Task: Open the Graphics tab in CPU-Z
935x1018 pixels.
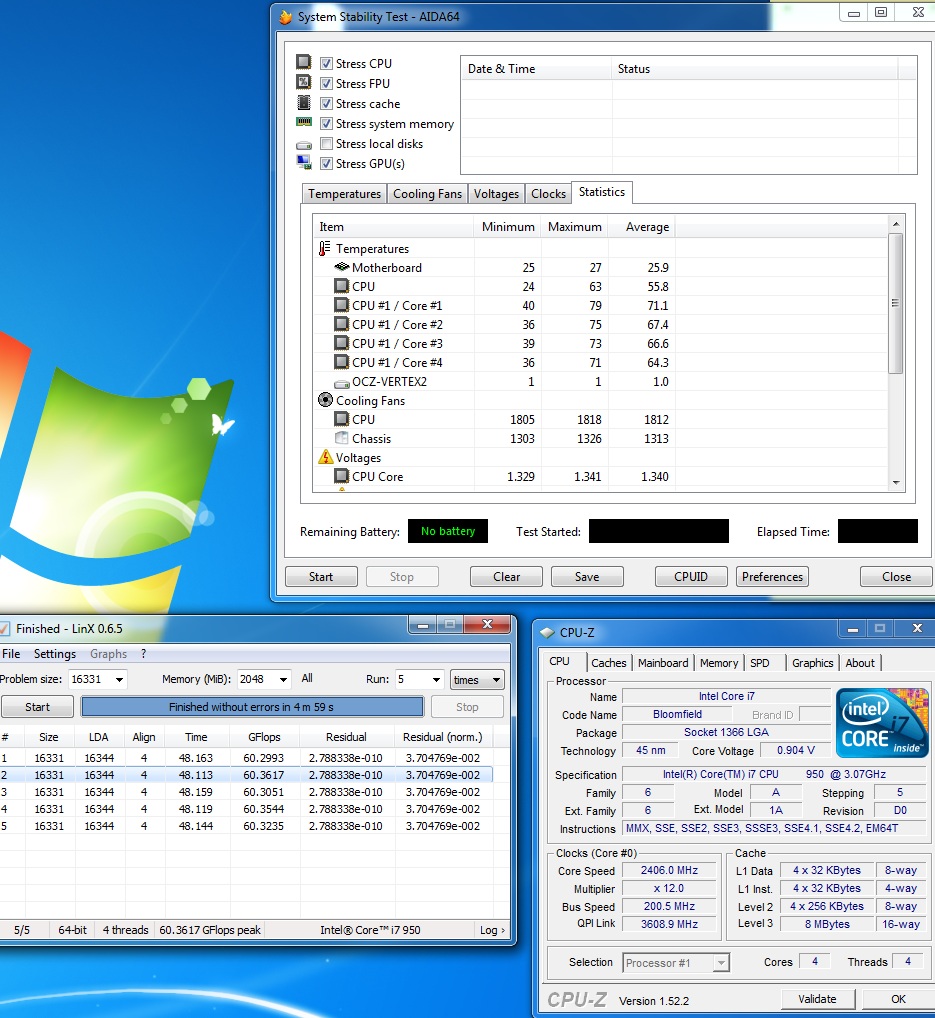Action: 812,663
